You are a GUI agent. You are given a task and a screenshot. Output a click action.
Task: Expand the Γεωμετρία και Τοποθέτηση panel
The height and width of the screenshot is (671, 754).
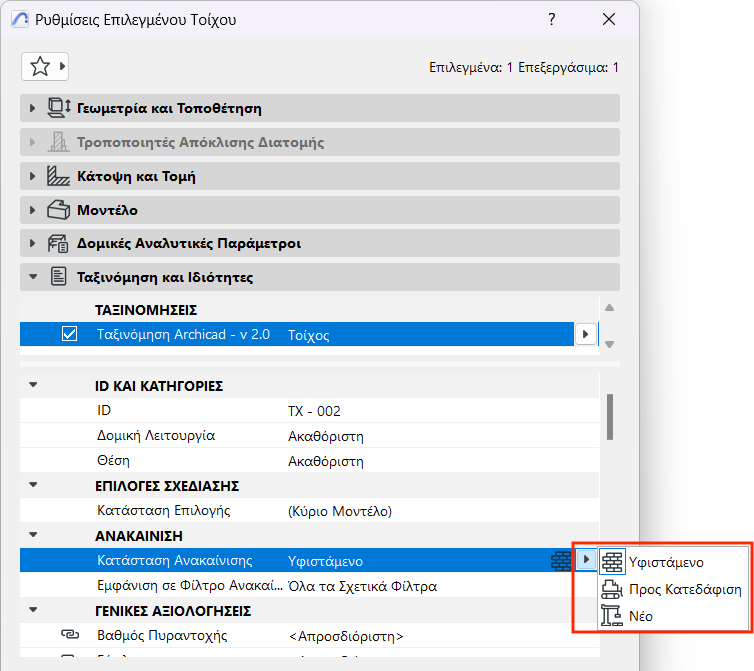32,108
